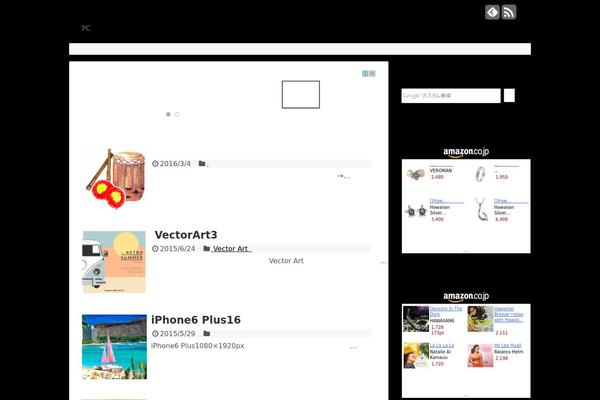
Task: Open product link priced 3,400
Action: (x=446, y=201)
